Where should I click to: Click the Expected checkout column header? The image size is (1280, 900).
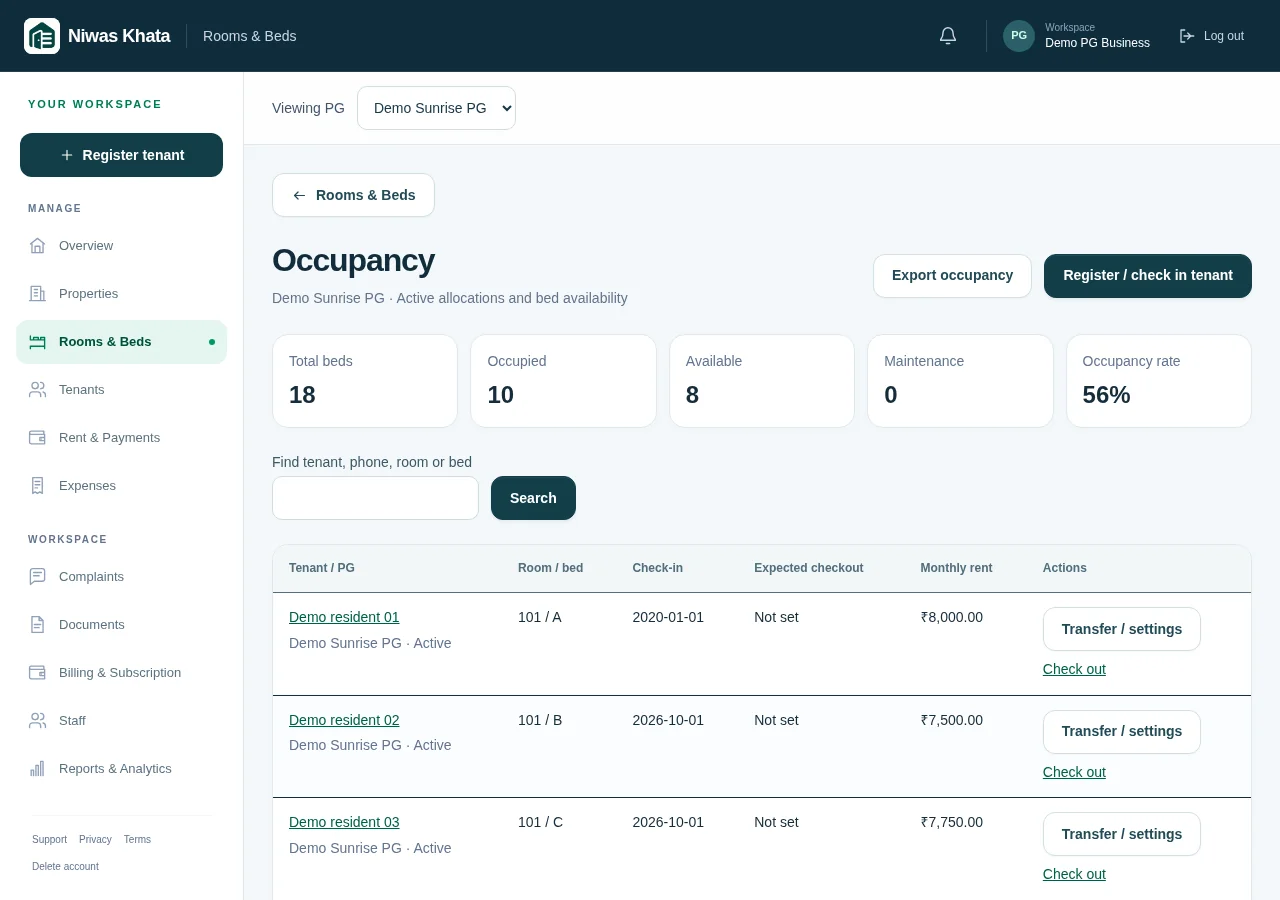[808, 568]
